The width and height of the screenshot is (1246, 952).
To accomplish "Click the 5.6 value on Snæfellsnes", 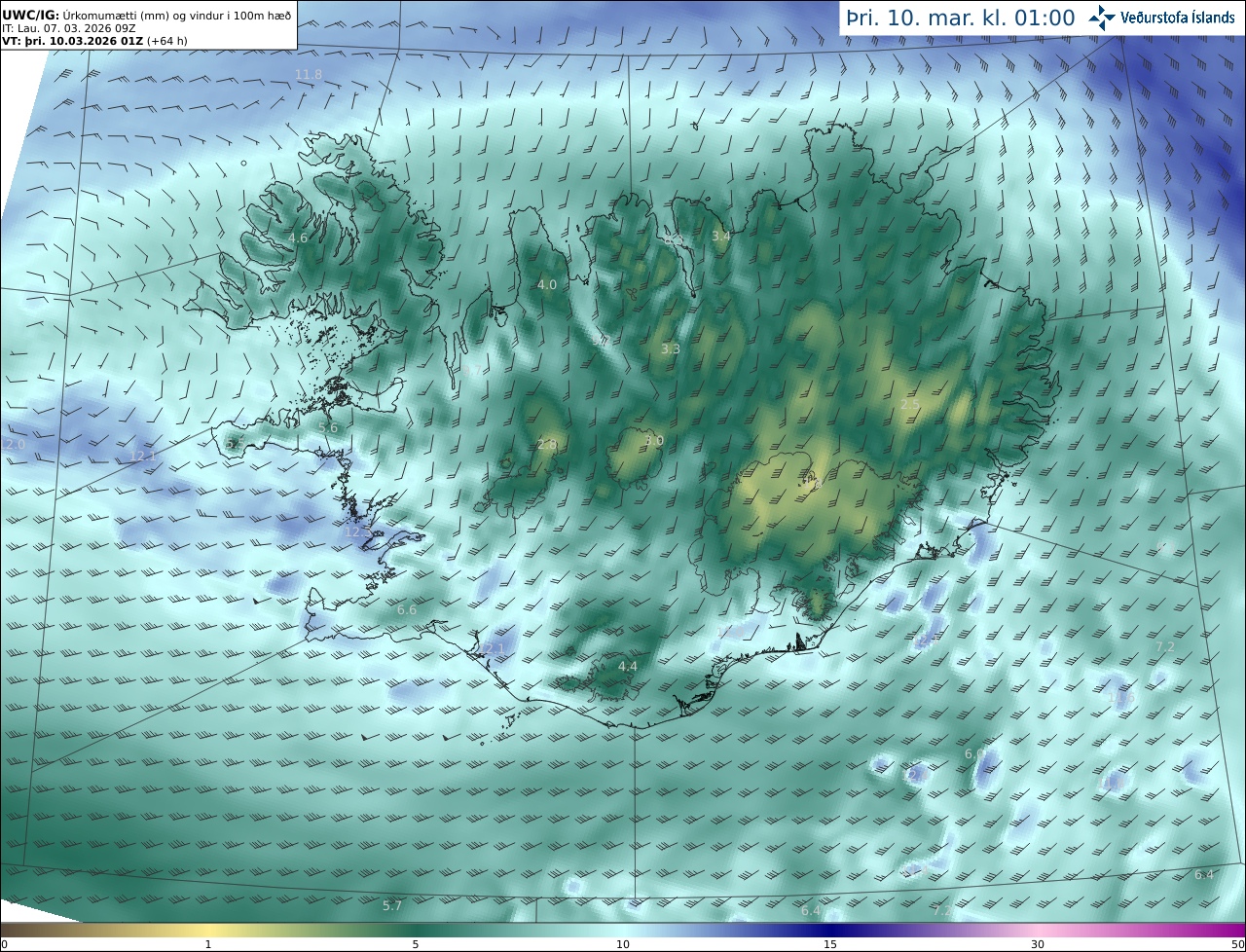I will (x=328, y=427).
